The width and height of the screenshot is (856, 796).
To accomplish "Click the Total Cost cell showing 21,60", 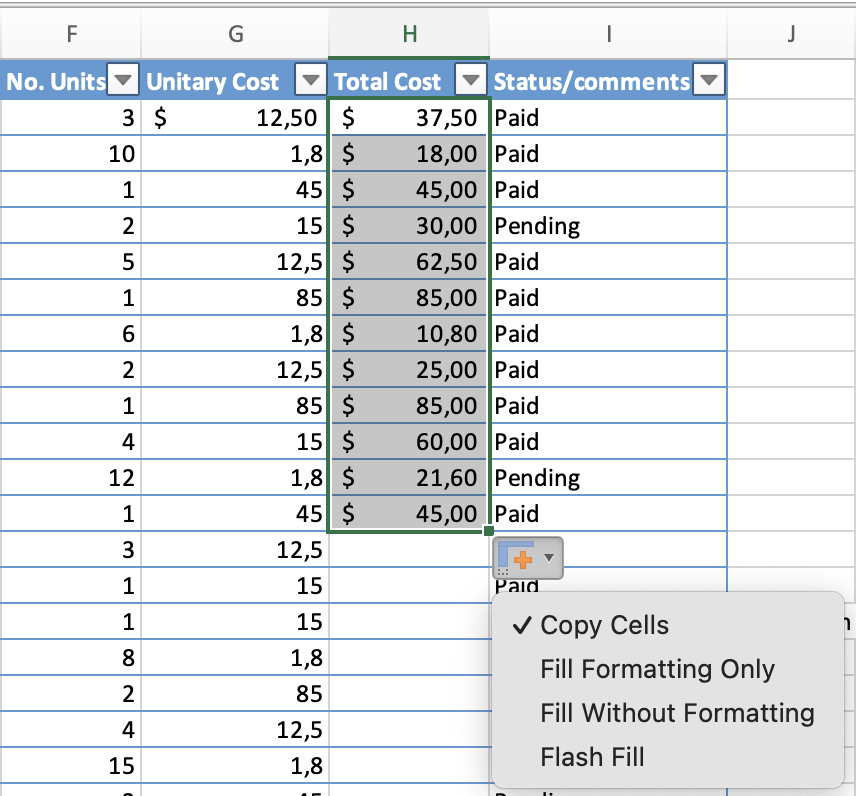I will coord(408,478).
